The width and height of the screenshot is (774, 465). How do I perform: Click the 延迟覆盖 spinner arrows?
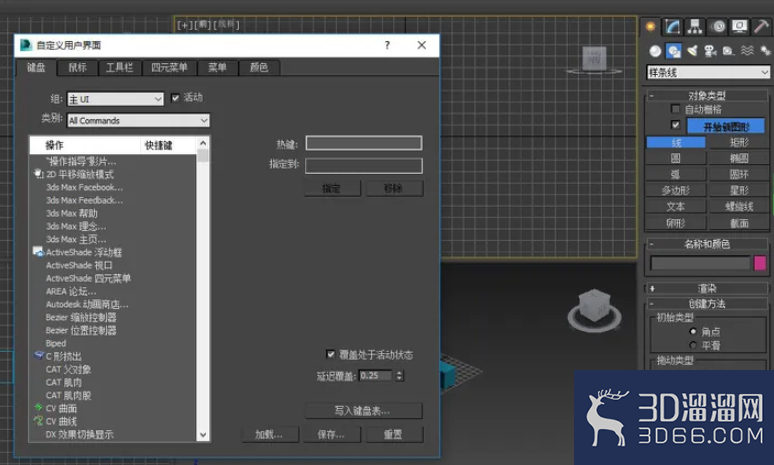pos(399,376)
